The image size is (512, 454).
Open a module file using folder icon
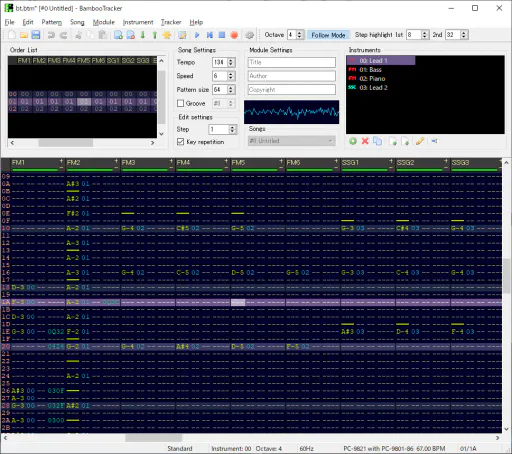[24, 35]
